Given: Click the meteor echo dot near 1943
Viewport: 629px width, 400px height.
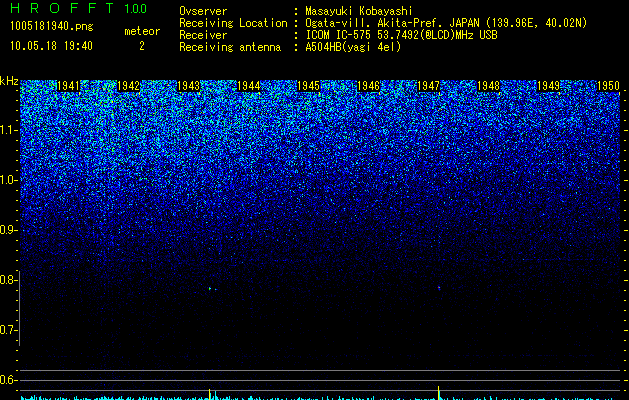Looking at the screenshot, I should point(210,288).
